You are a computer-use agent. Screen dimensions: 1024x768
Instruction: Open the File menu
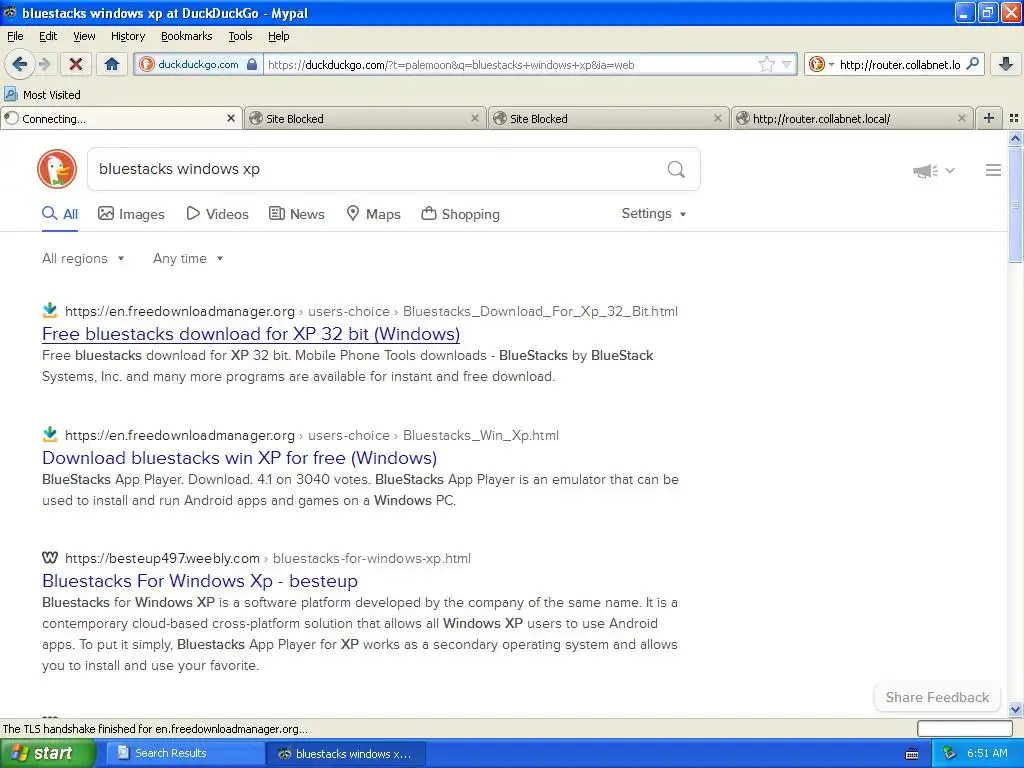(15, 36)
